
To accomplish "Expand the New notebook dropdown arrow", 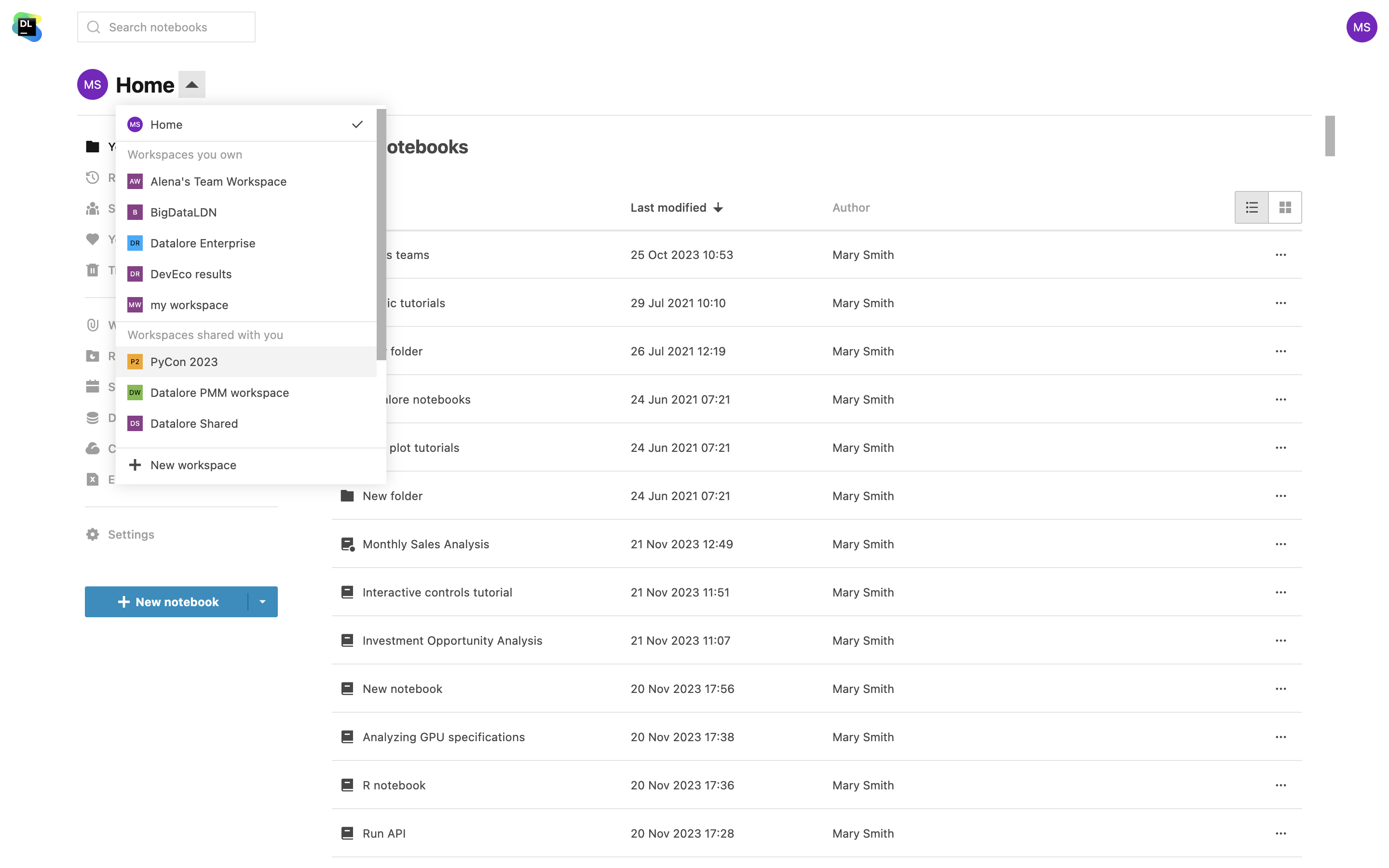I will coord(262,602).
